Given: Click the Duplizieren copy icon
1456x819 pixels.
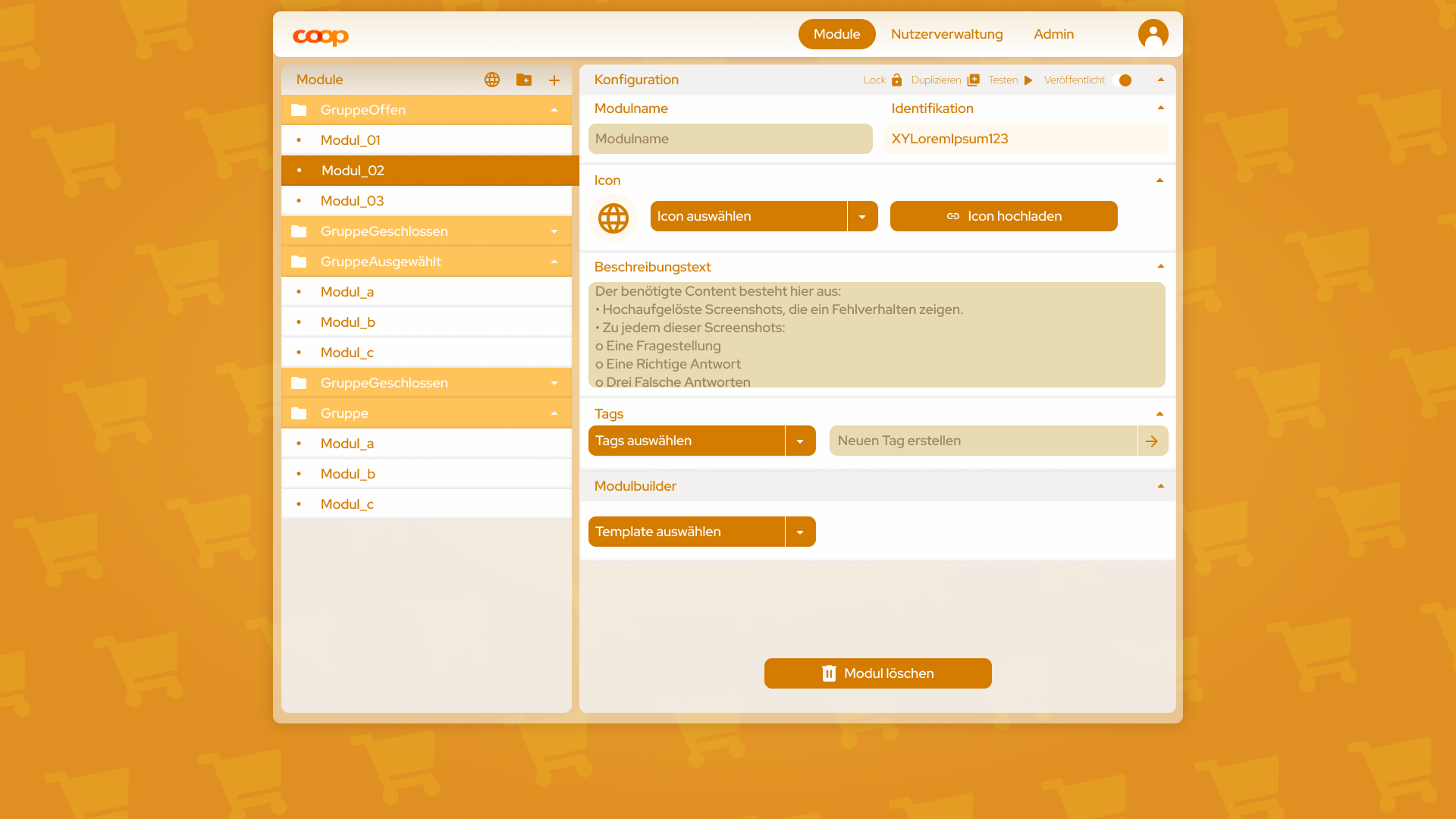Looking at the screenshot, I should pyautogui.click(x=974, y=80).
